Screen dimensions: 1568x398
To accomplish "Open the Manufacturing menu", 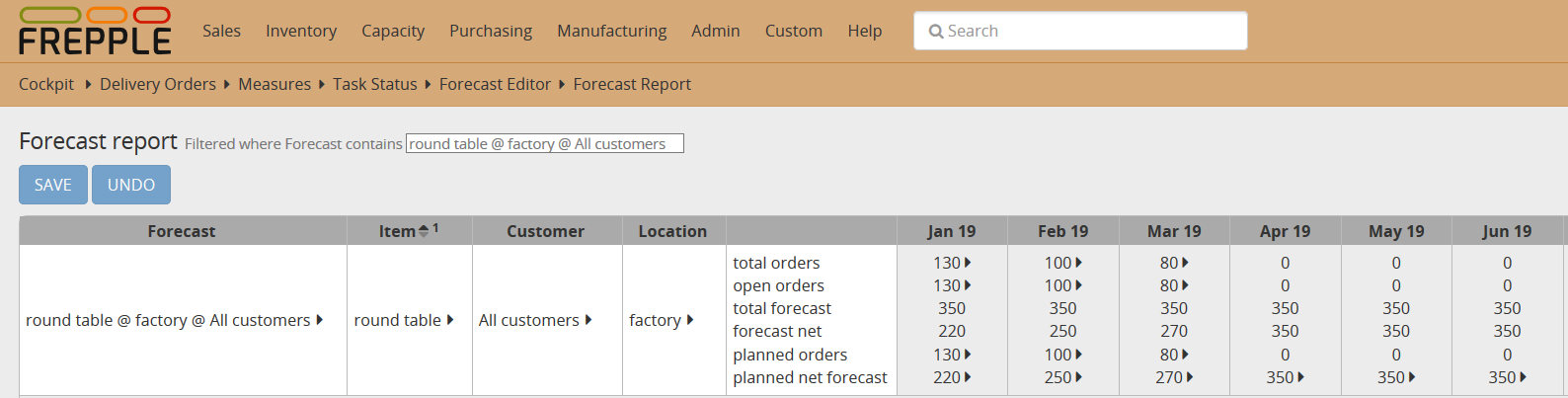I will pyautogui.click(x=612, y=31).
